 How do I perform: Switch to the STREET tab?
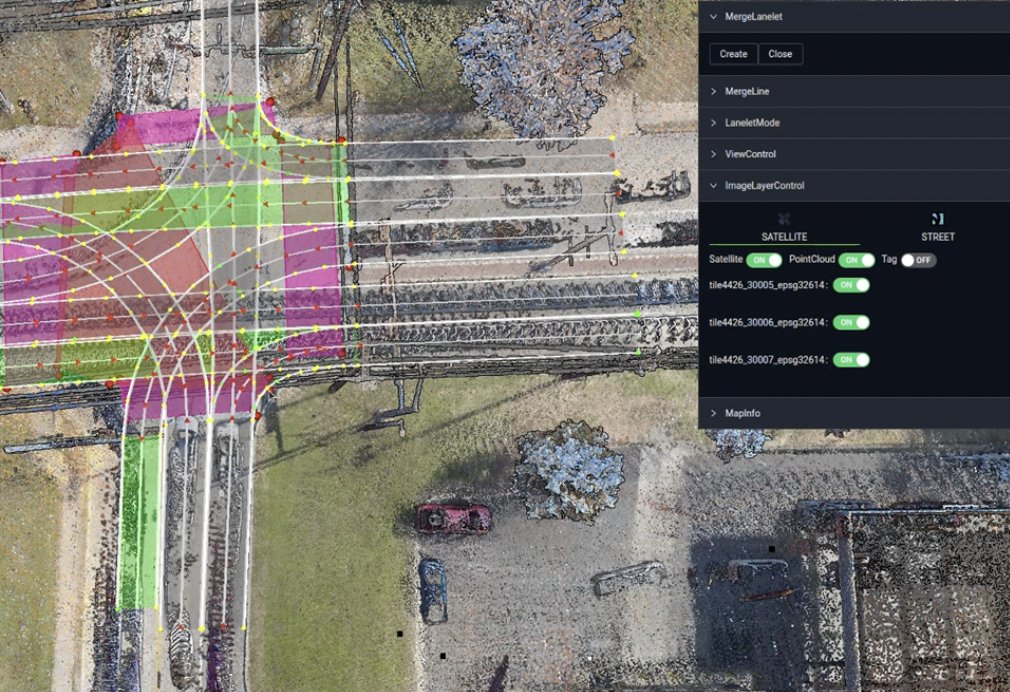coord(937,237)
